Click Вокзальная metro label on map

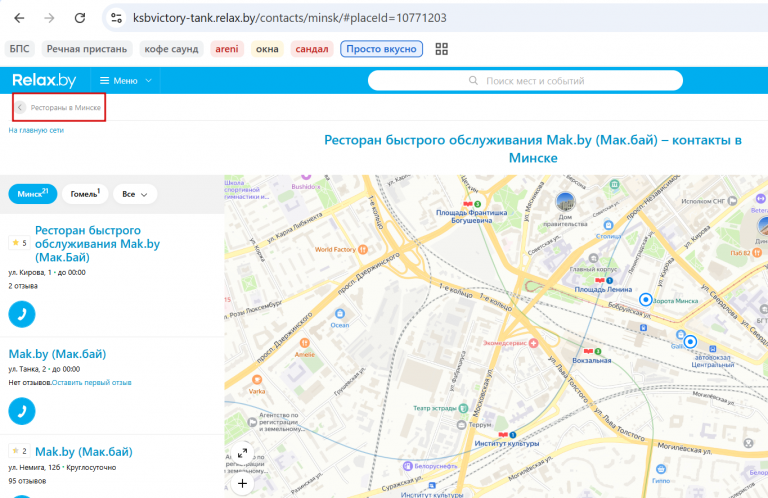(x=592, y=360)
